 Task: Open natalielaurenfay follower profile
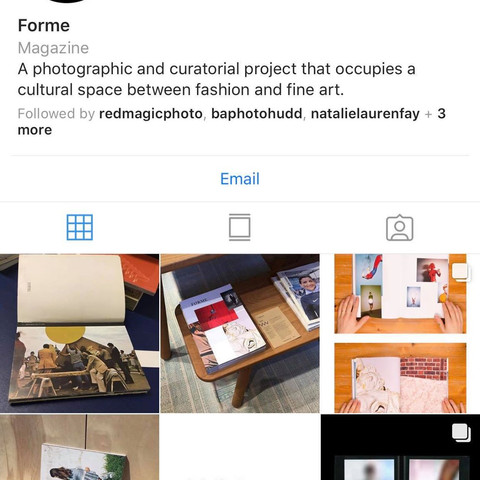coord(365,114)
